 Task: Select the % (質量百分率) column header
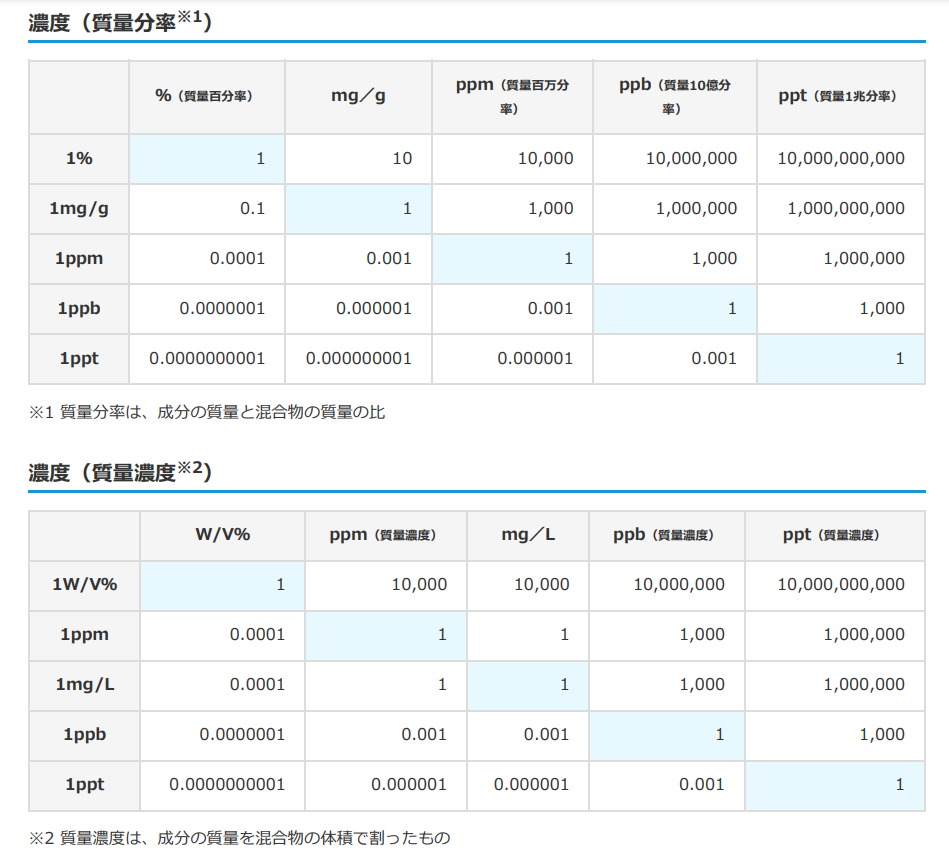click(206, 97)
